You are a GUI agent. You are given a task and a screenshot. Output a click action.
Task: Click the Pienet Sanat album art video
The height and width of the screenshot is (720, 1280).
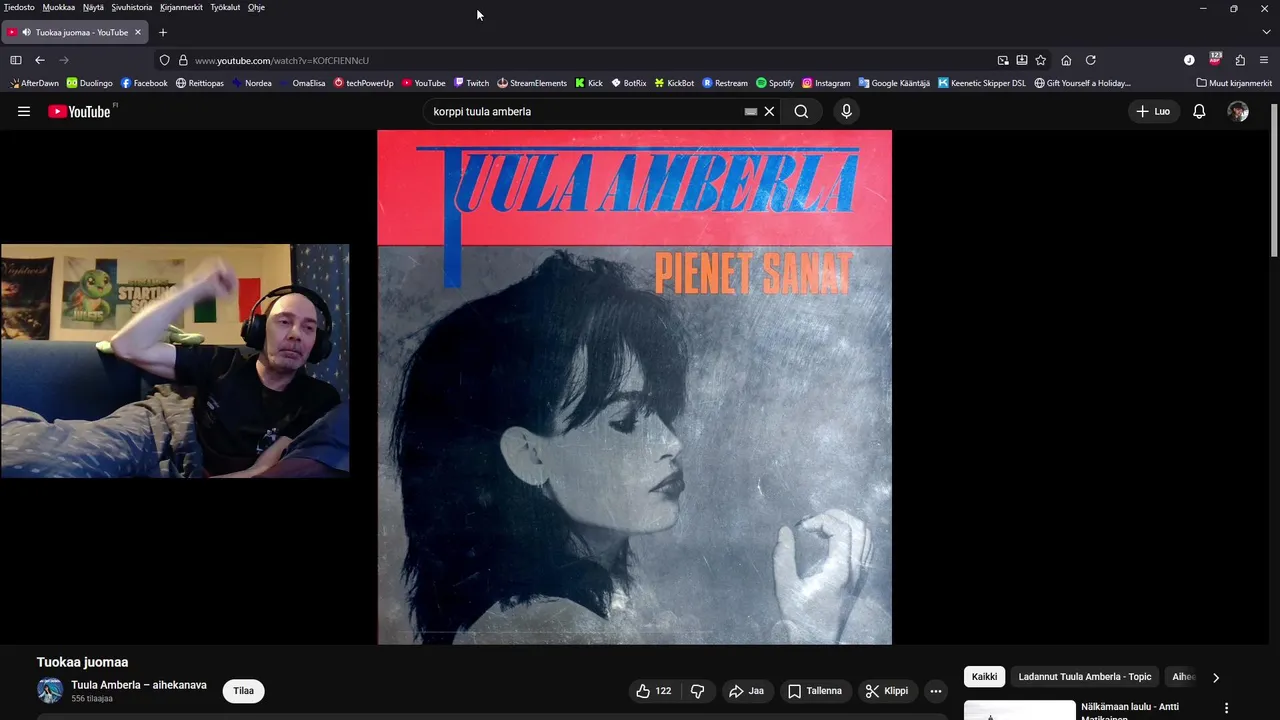[634, 387]
